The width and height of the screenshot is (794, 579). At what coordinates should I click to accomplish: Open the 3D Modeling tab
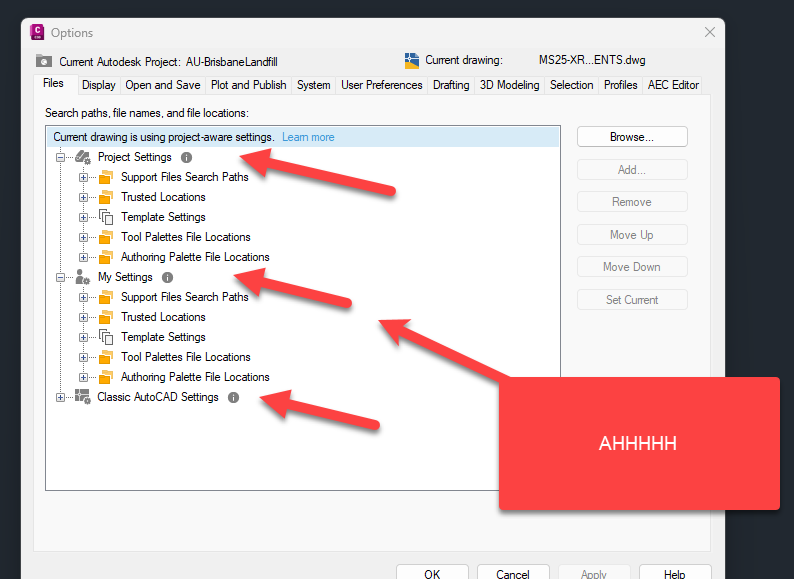(509, 85)
